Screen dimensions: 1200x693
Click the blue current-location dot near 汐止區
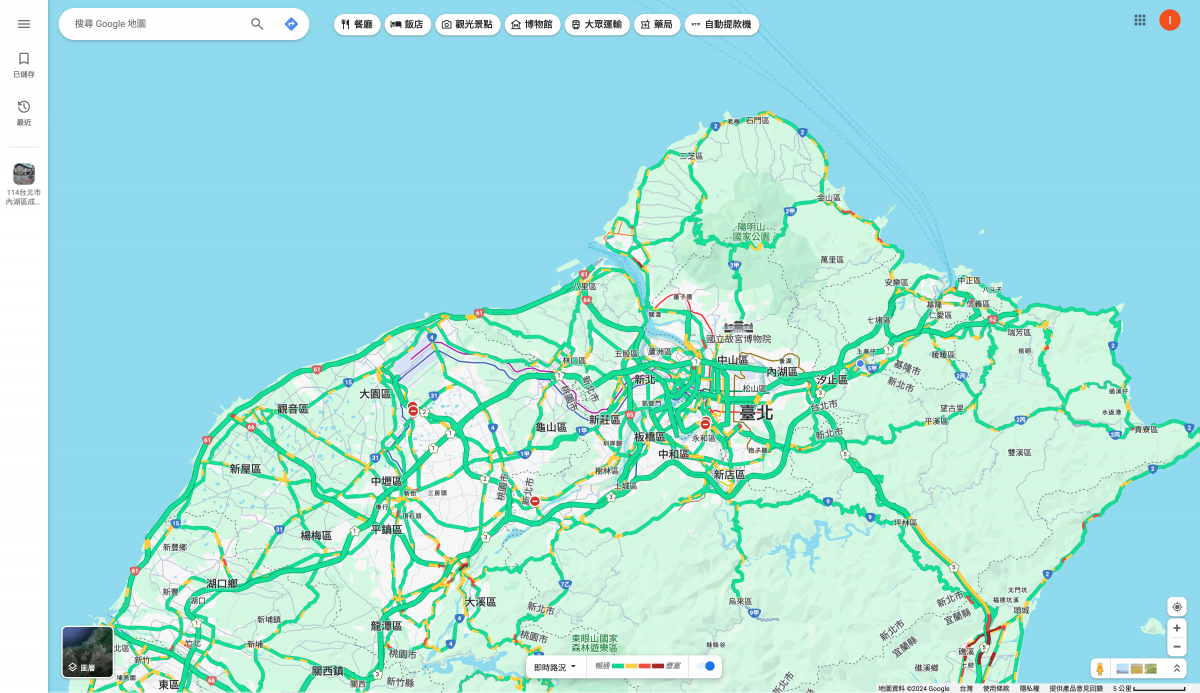tap(859, 363)
